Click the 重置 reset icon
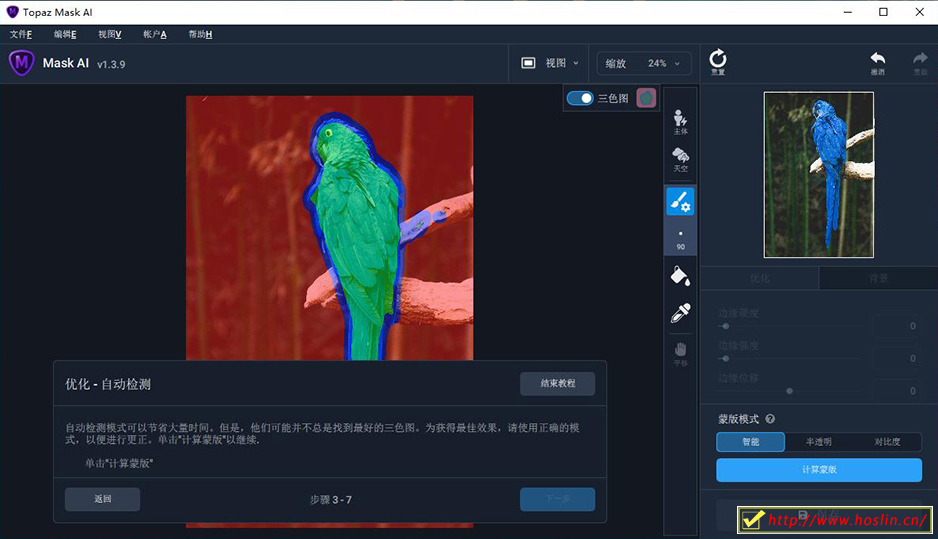This screenshot has width=938, height=539. [718, 62]
